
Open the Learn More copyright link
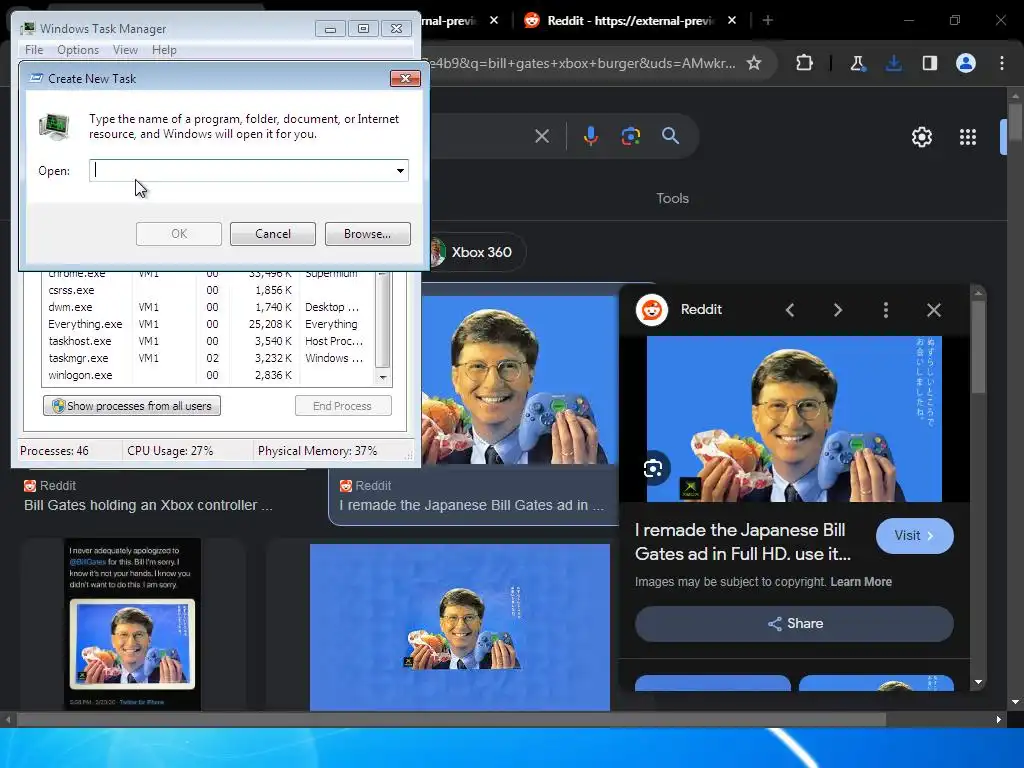pos(861,582)
